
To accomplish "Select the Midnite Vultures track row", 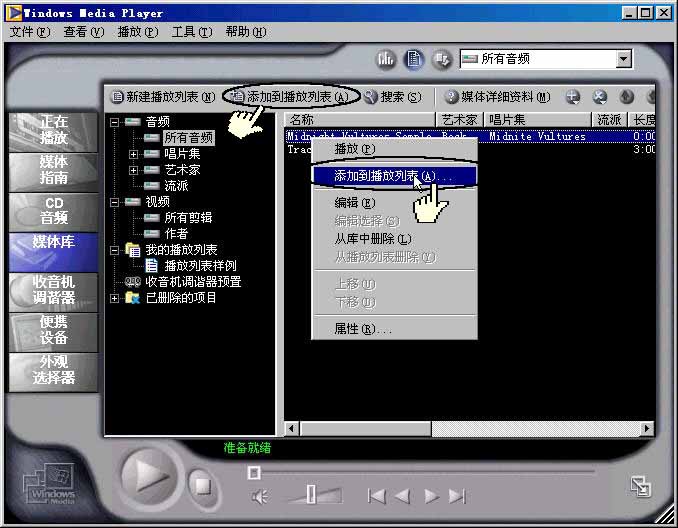I will (470, 136).
